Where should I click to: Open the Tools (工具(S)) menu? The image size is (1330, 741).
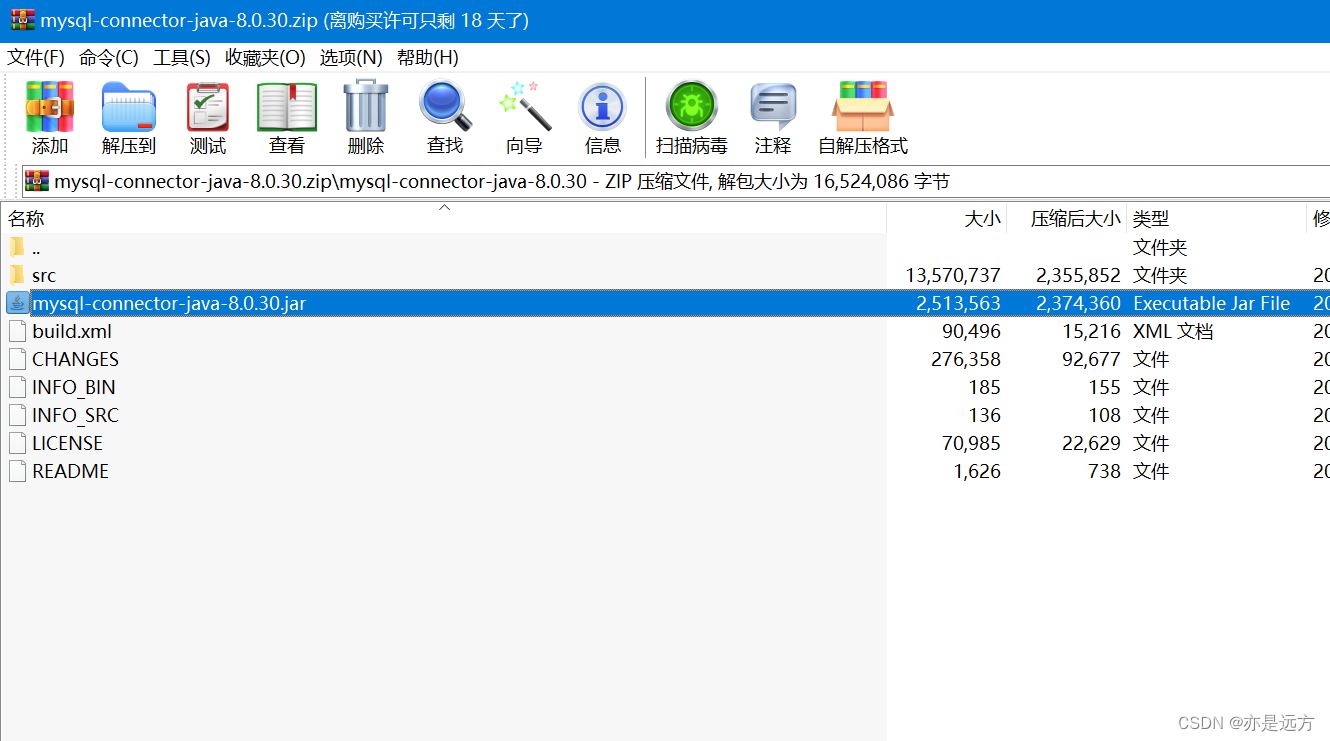(182, 58)
